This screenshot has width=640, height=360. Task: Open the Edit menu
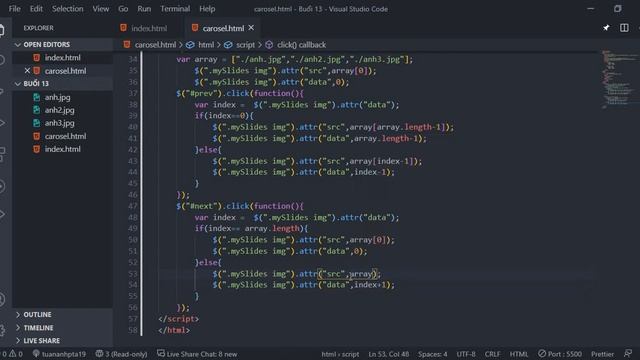click(36, 9)
